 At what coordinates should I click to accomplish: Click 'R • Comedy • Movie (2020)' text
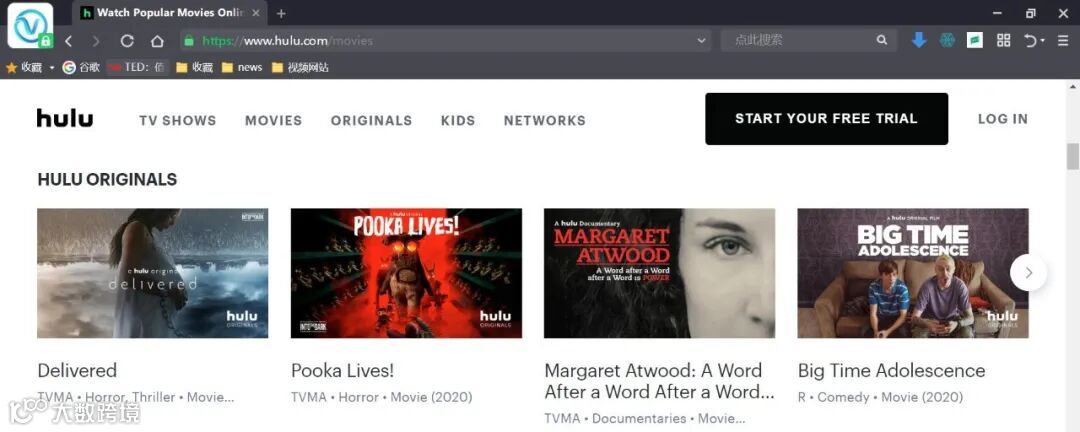tap(880, 398)
